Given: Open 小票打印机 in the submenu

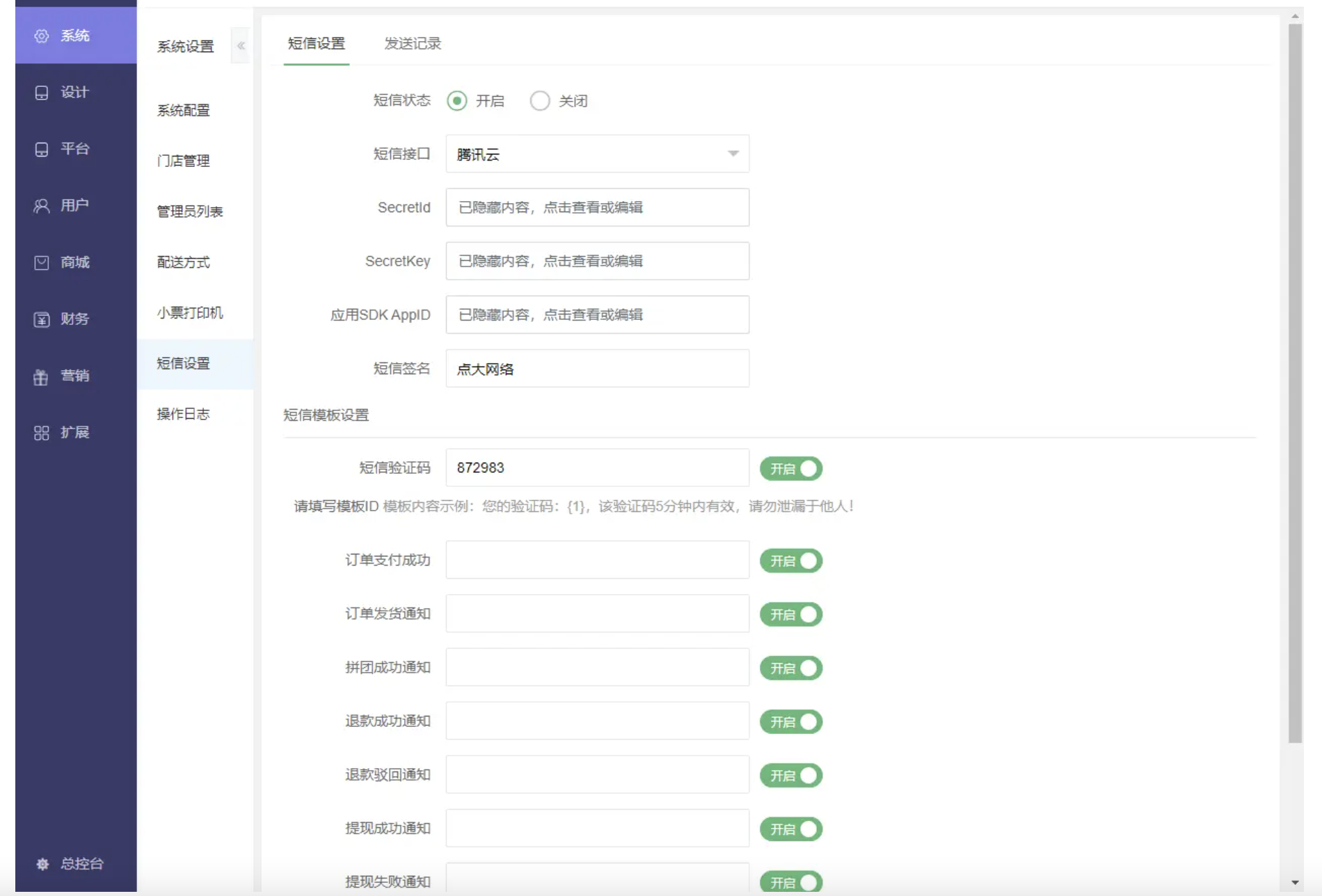Looking at the screenshot, I should click(x=190, y=313).
